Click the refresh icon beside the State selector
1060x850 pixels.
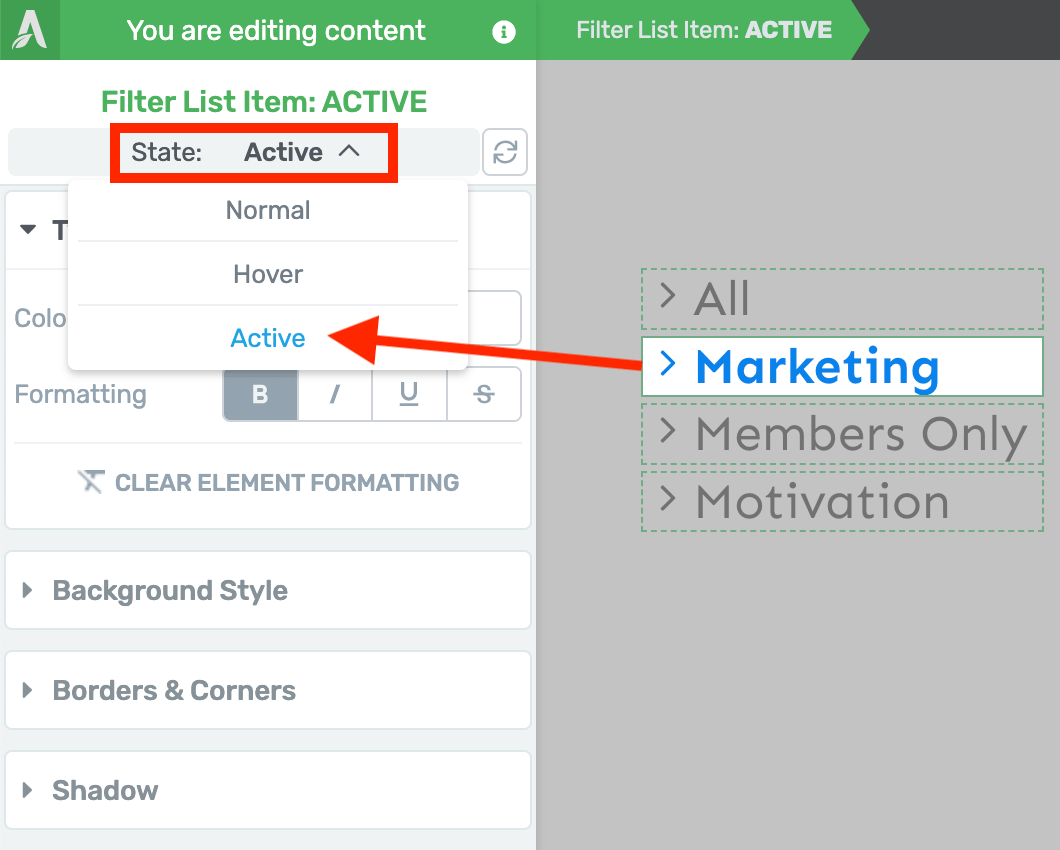pyautogui.click(x=505, y=151)
